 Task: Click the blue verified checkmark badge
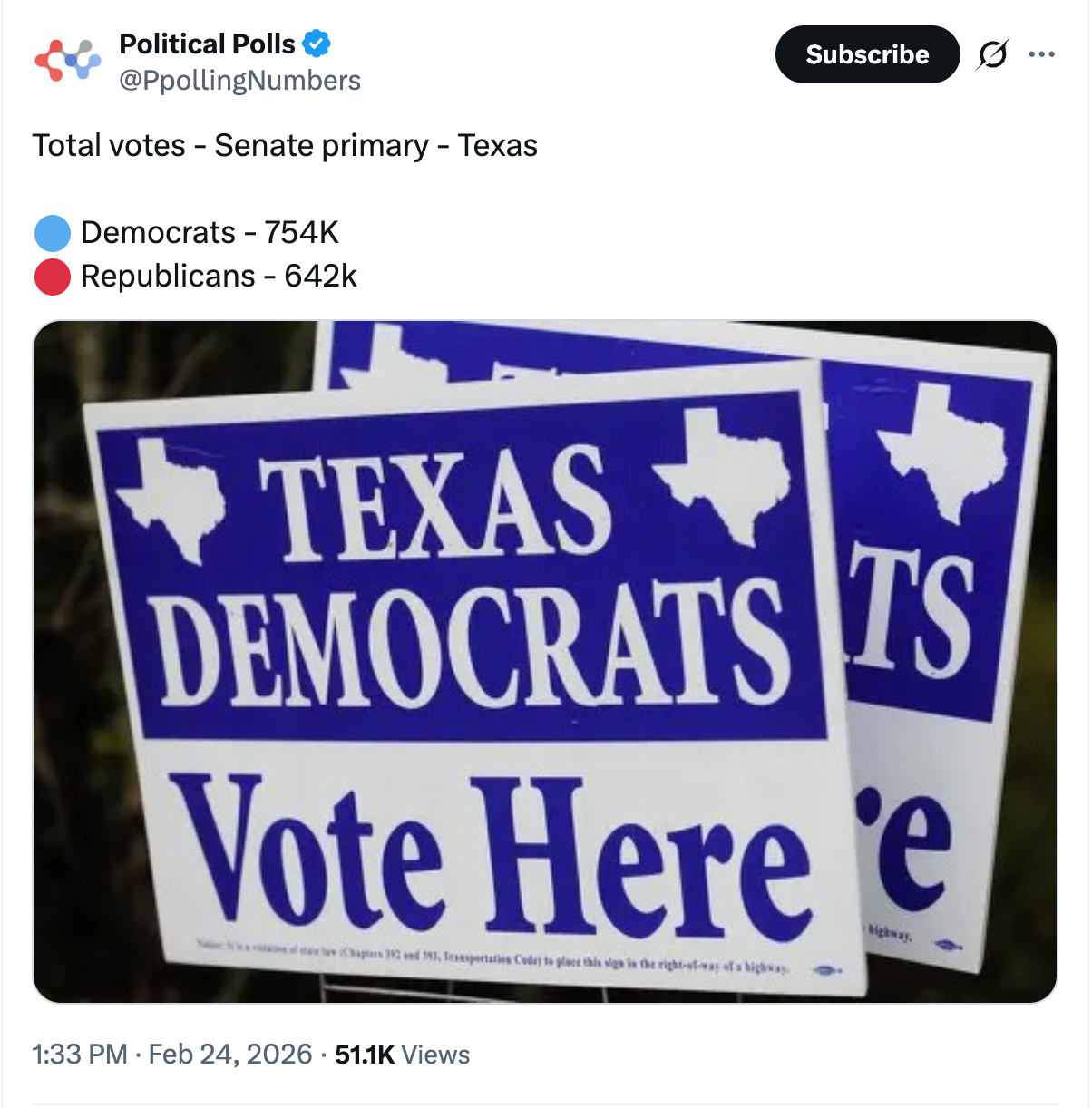317,44
